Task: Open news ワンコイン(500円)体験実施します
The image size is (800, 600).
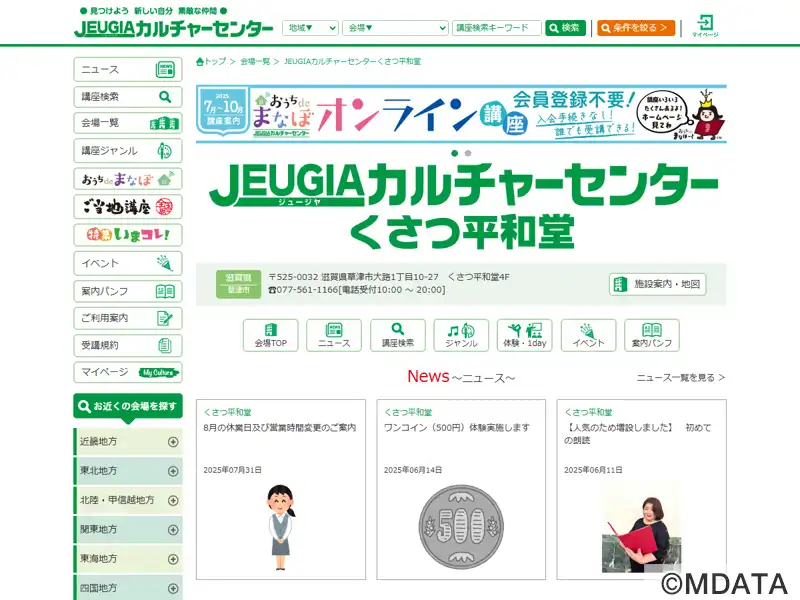Action: click(457, 428)
